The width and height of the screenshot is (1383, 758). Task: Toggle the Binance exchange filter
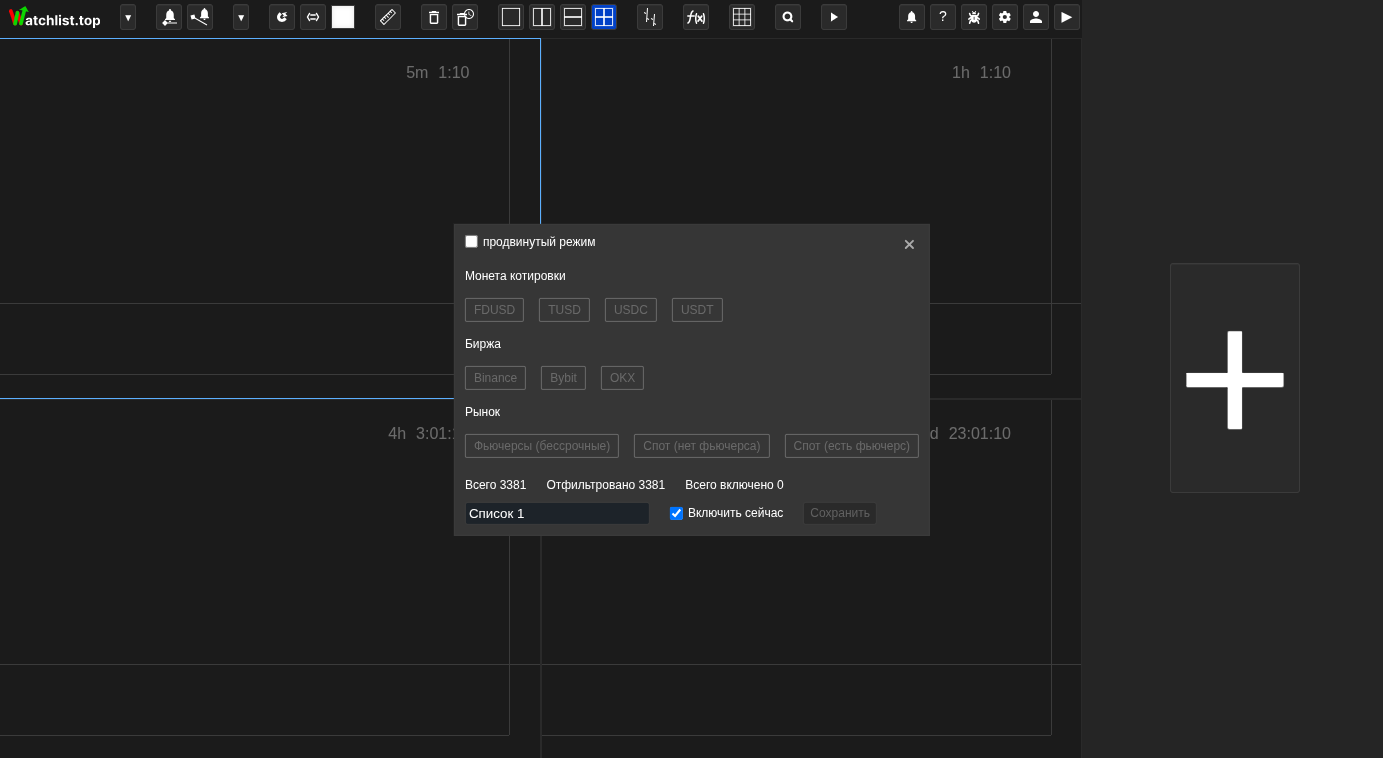coord(495,378)
